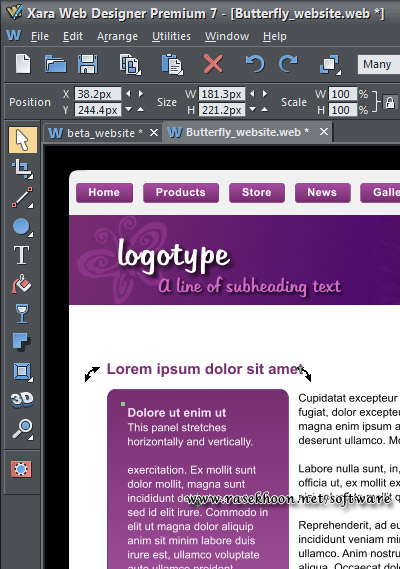400x569 pixels.
Task: Open the Help menu
Action: point(275,36)
